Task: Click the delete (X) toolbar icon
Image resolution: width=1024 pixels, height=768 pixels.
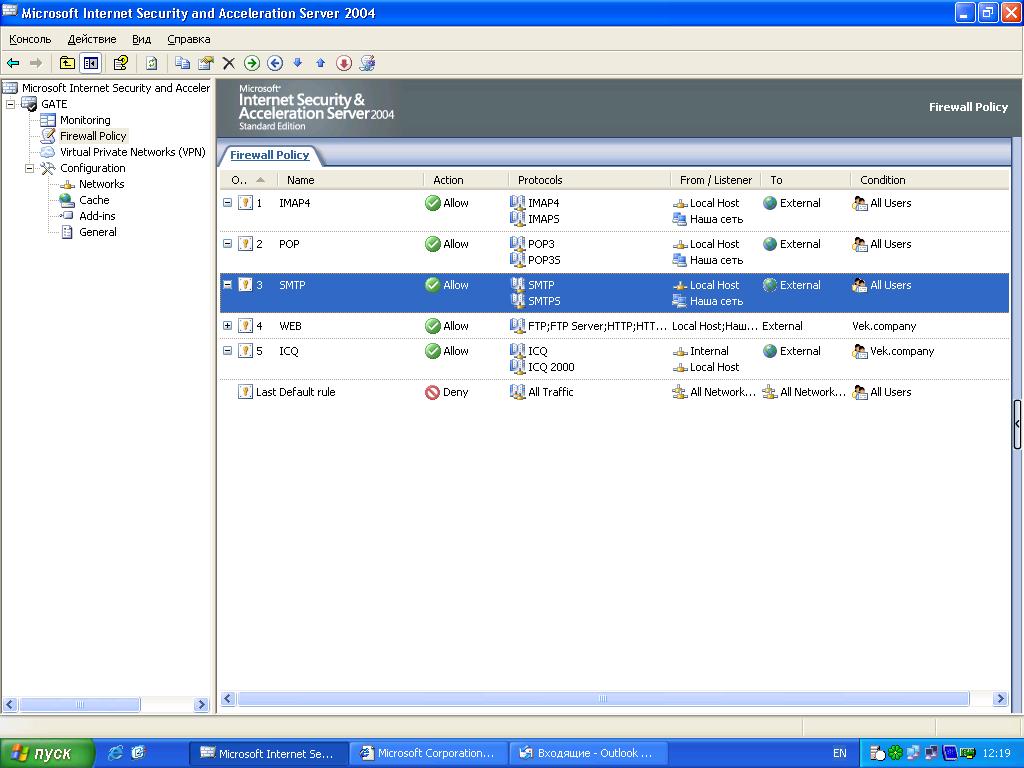Action: [x=228, y=63]
